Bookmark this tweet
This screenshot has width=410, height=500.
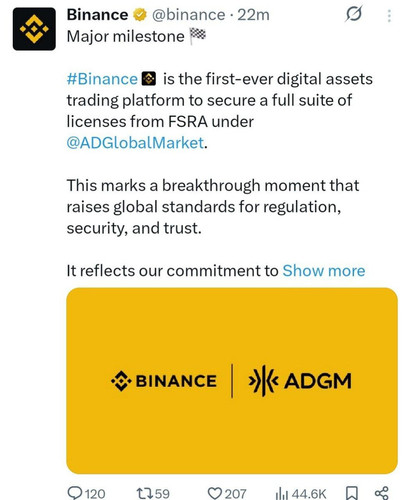[x=352, y=493]
